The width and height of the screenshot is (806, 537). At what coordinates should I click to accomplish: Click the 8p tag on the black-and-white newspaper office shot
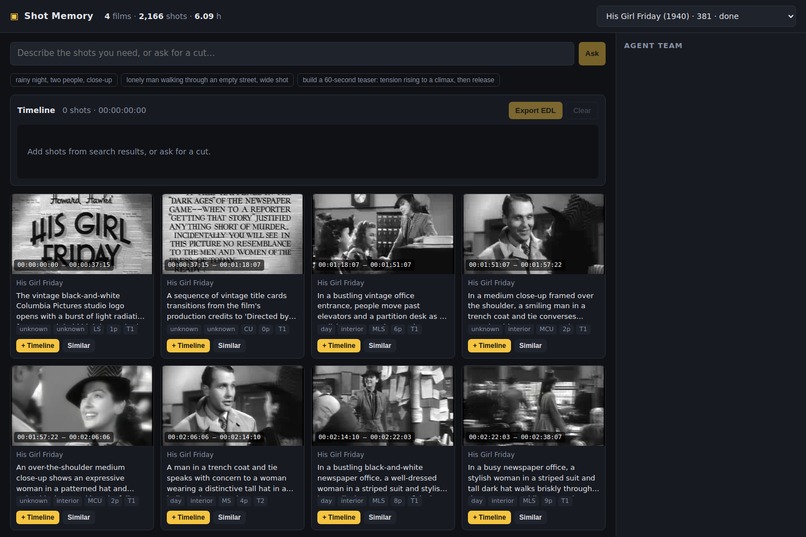point(398,501)
